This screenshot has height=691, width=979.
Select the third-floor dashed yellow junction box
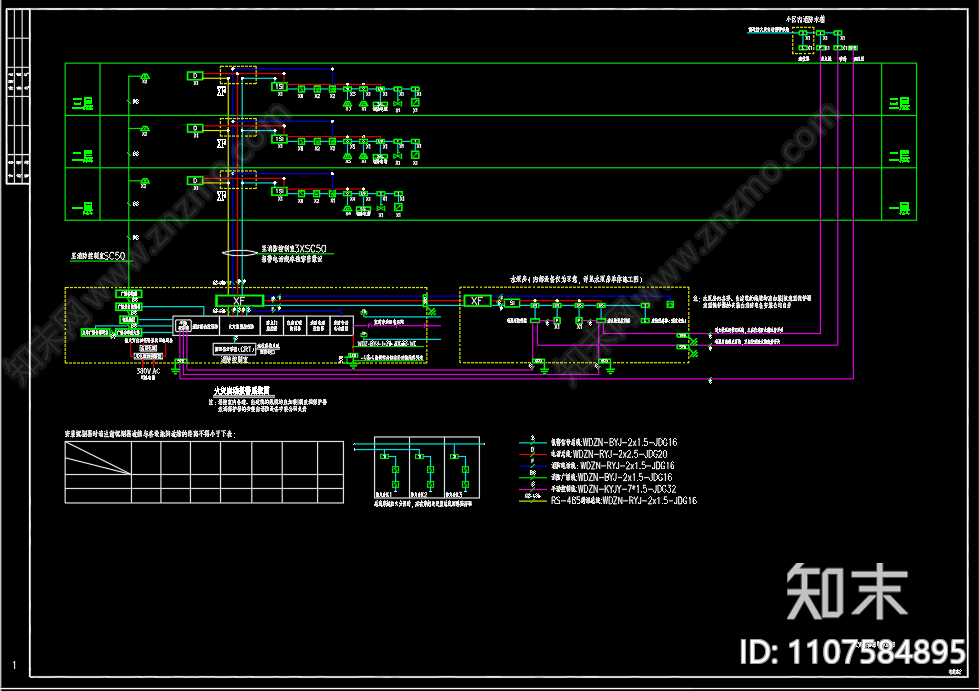tap(239, 75)
